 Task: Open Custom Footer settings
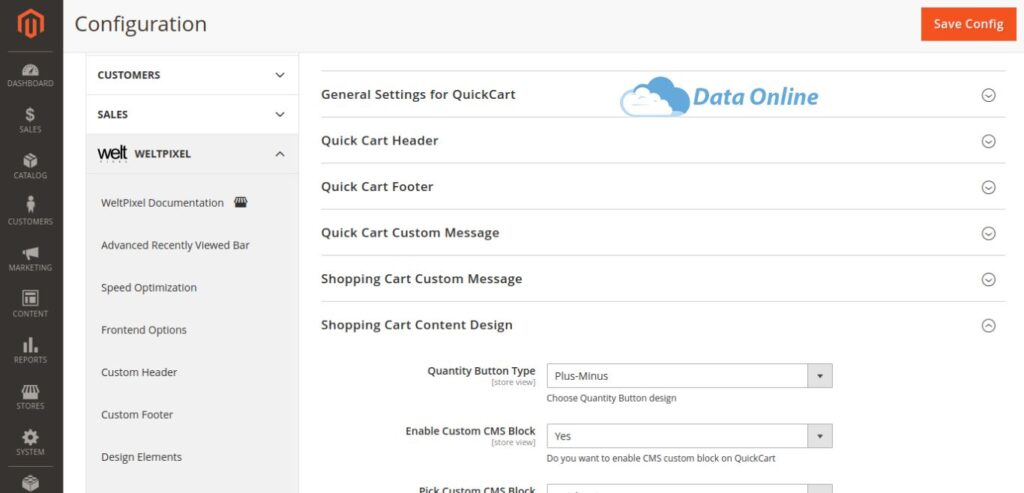point(137,415)
